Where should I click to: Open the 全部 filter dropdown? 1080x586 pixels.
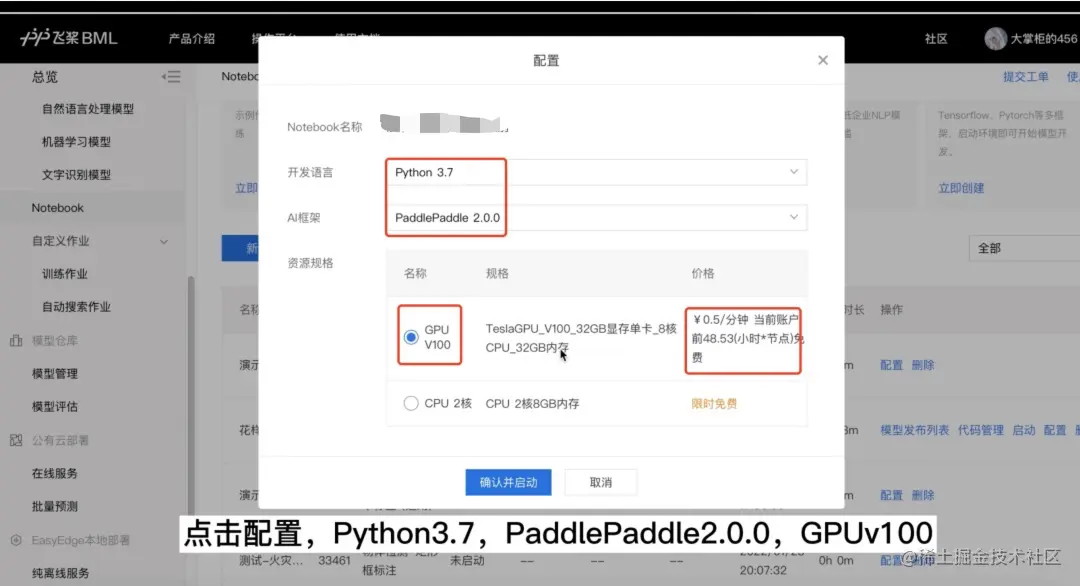(x=1024, y=248)
